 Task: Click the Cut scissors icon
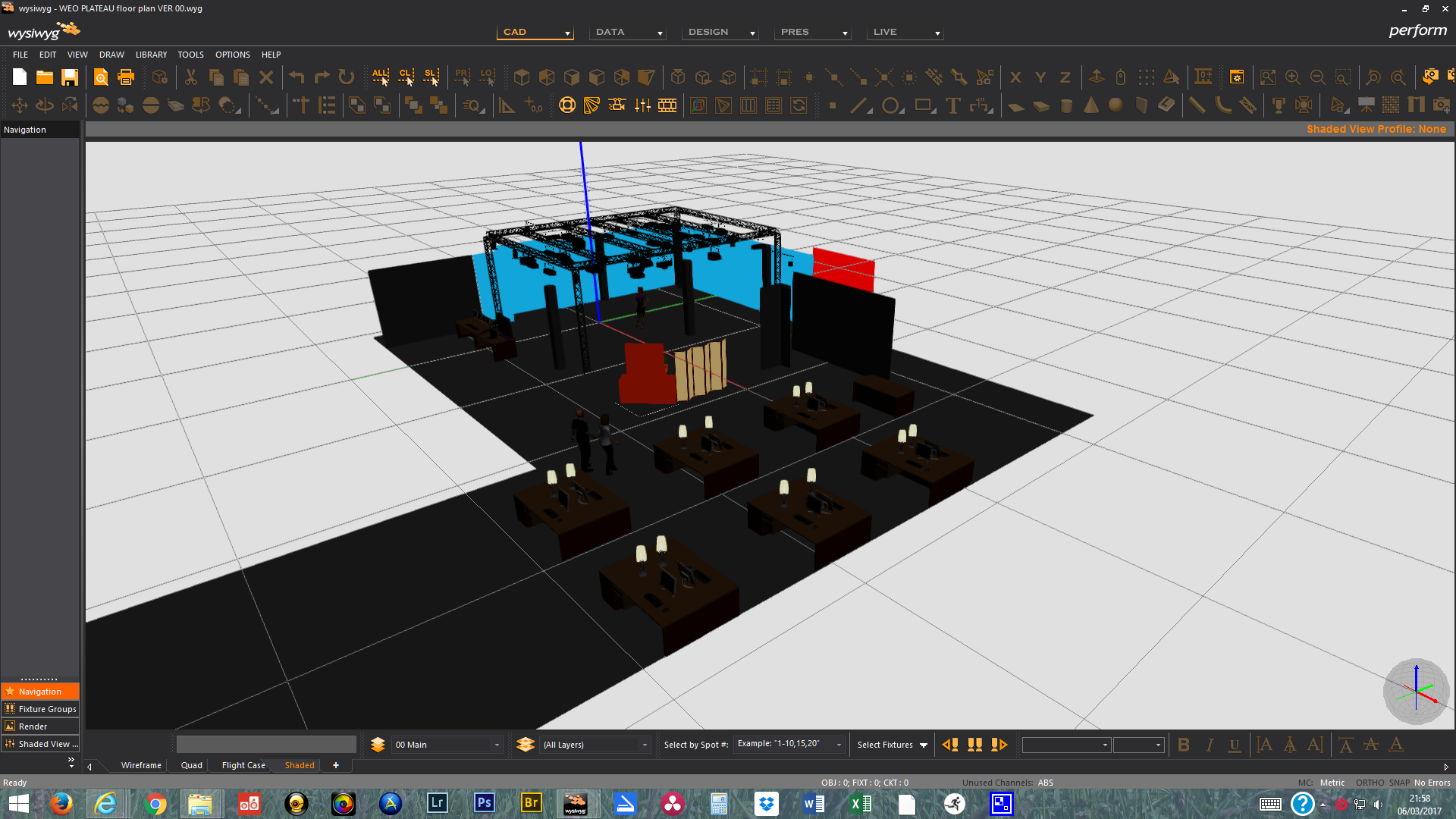point(191,77)
